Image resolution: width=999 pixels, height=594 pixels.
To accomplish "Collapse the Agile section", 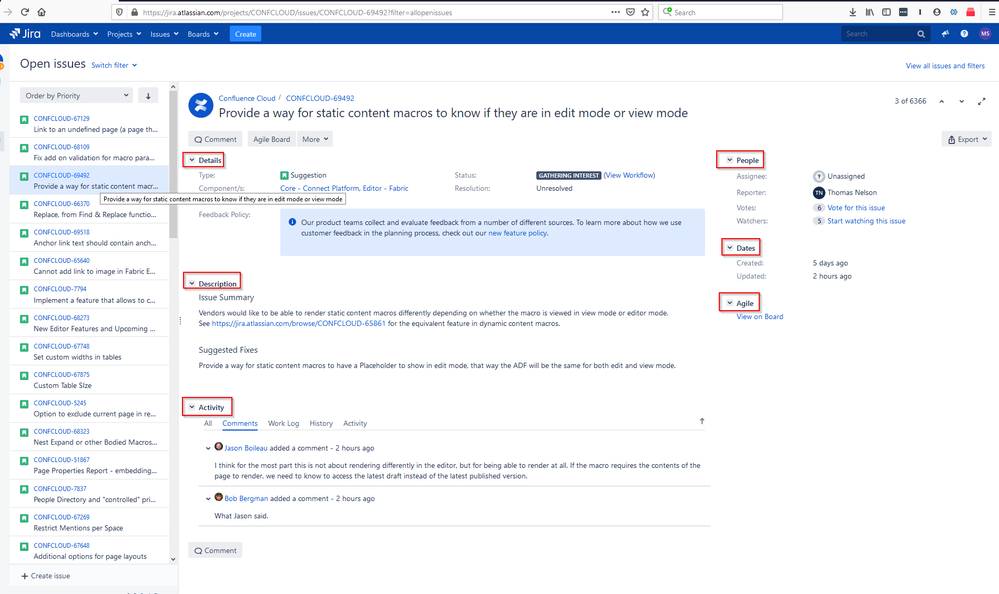I will pos(730,303).
